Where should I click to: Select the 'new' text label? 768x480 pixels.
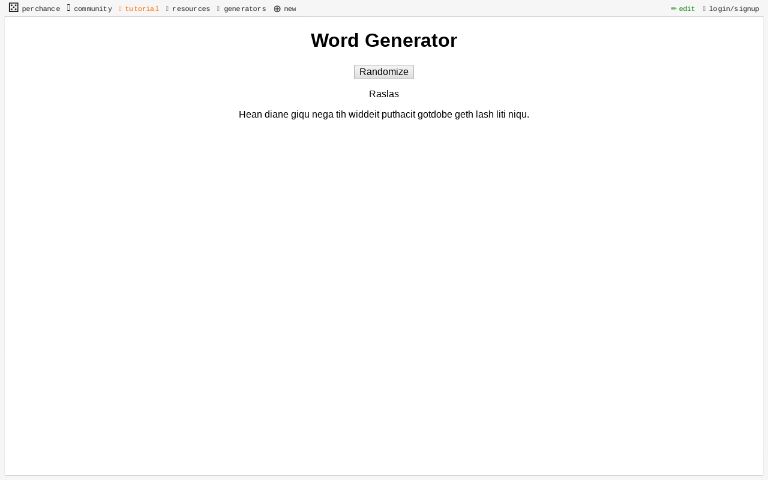(x=290, y=9)
